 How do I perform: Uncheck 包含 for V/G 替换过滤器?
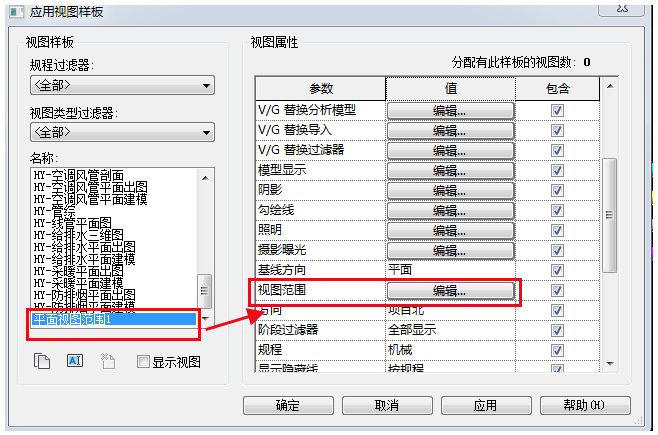[557, 151]
